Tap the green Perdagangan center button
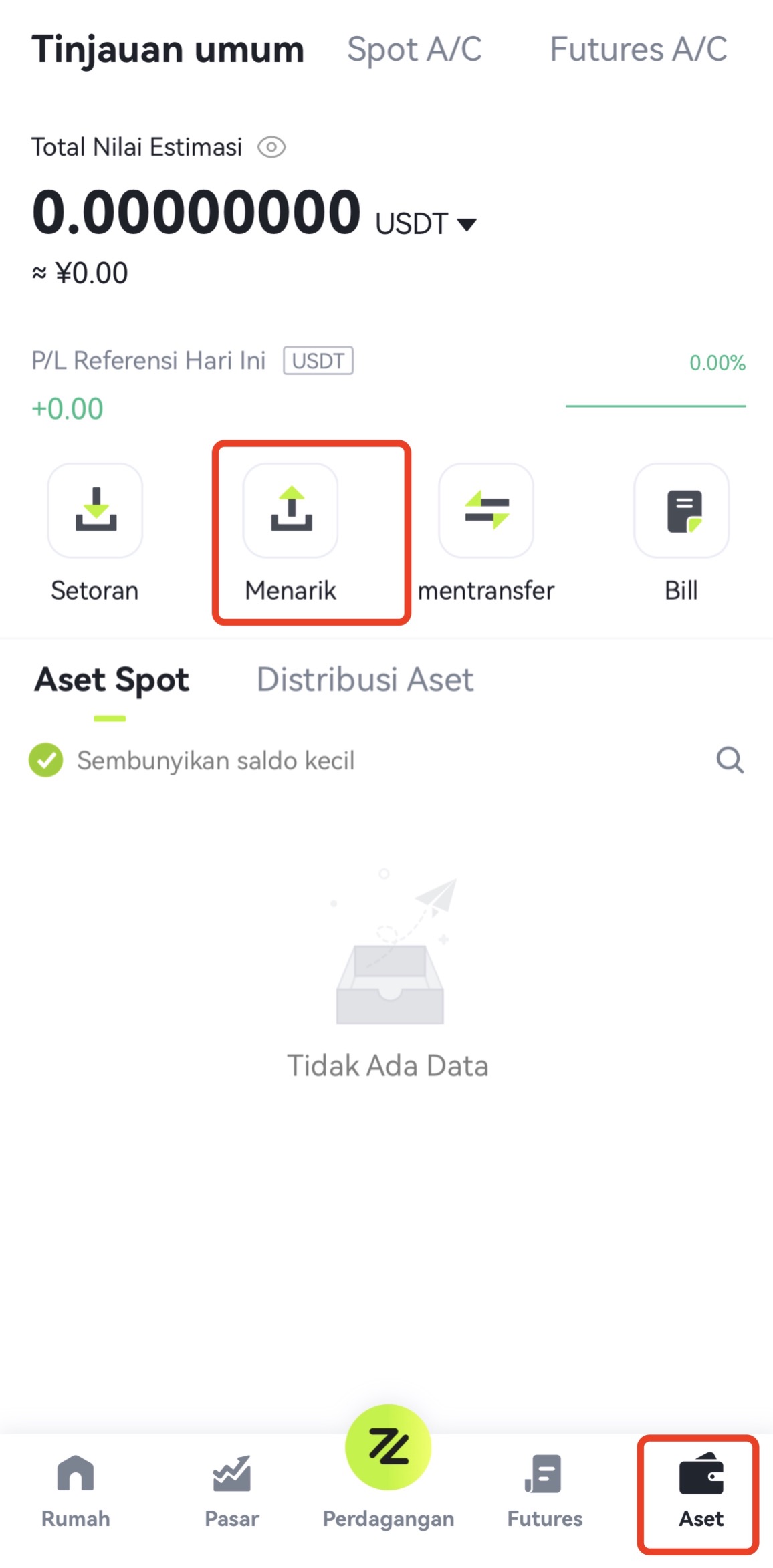Screen dimensions: 773x1568 [389, 1447]
